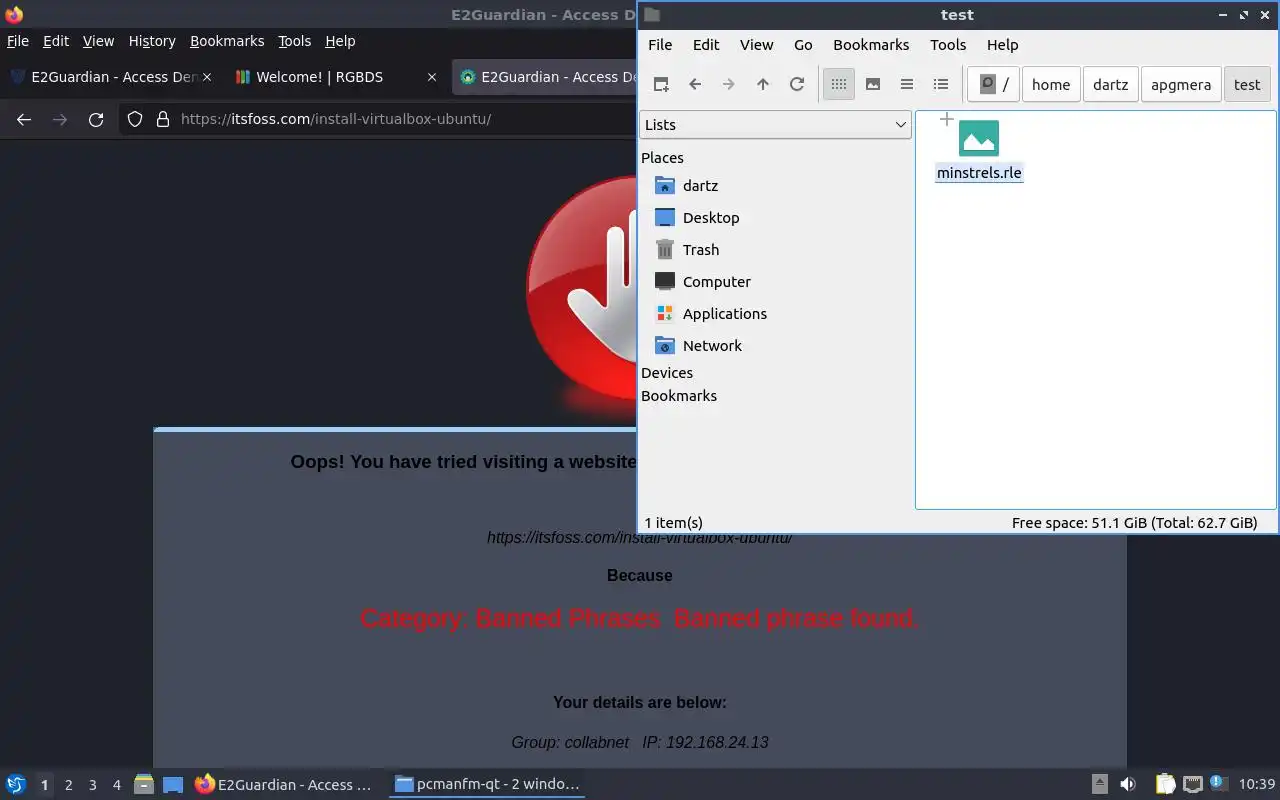The image size is (1280, 800).
Task: Click removable media eject tray icon
Action: pyautogui.click(x=1099, y=785)
